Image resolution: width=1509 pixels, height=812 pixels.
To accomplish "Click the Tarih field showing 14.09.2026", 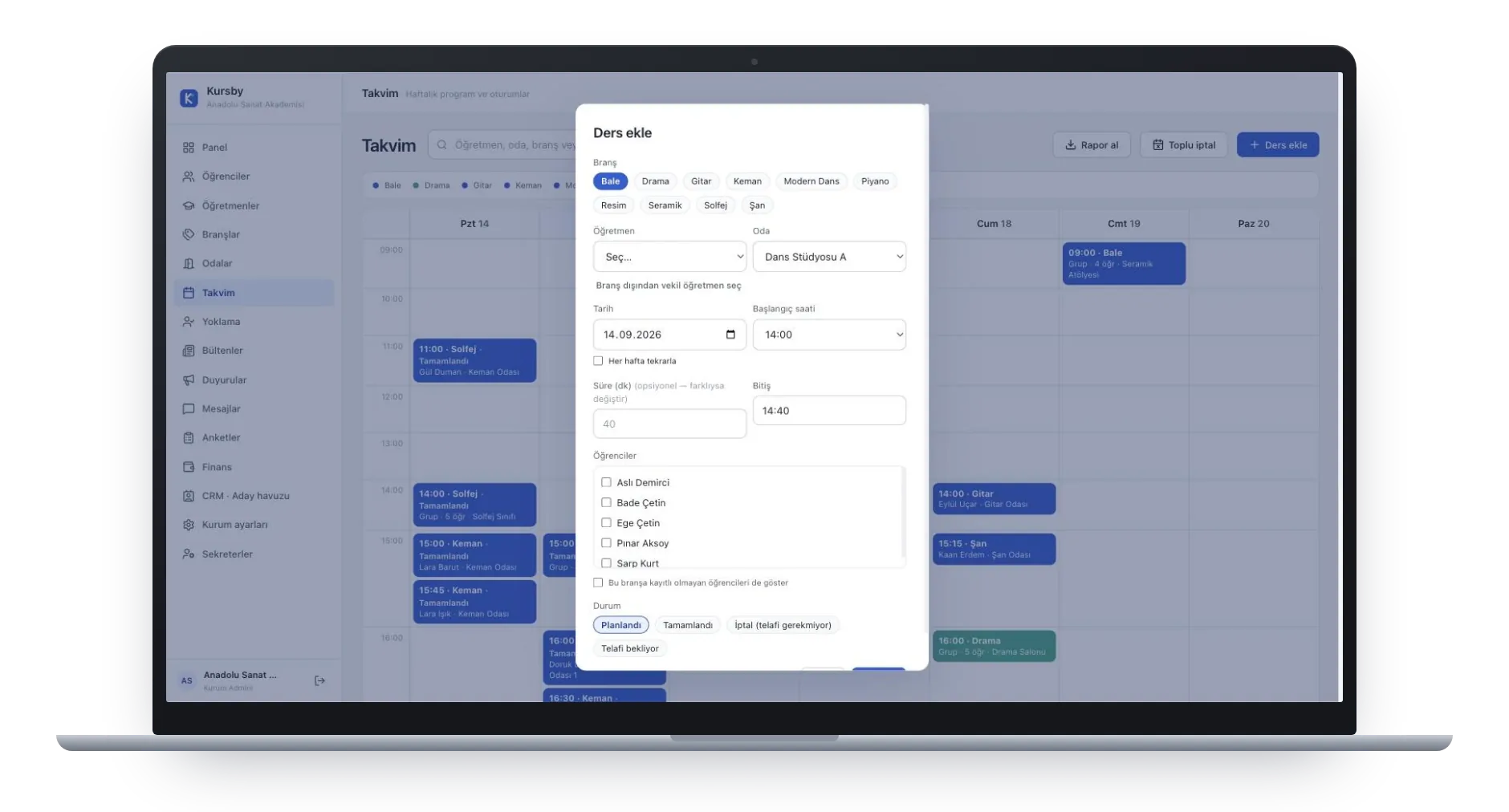I will point(669,335).
